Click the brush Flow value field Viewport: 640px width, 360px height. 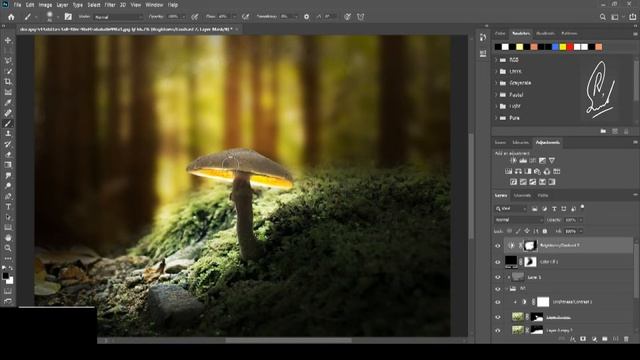pyautogui.click(x=224, y=17)
